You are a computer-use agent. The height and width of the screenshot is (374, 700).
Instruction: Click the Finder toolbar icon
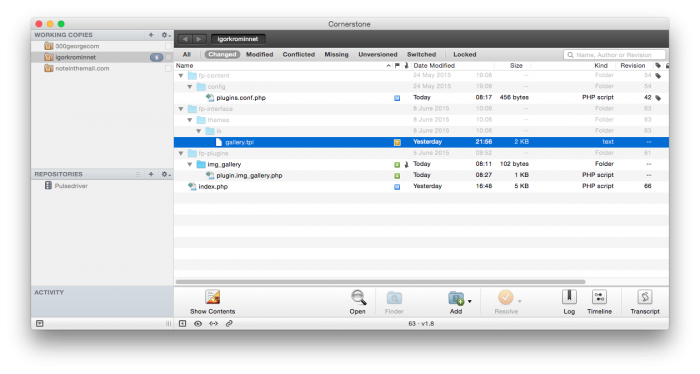pyautogui.click(x=394, y=297)
